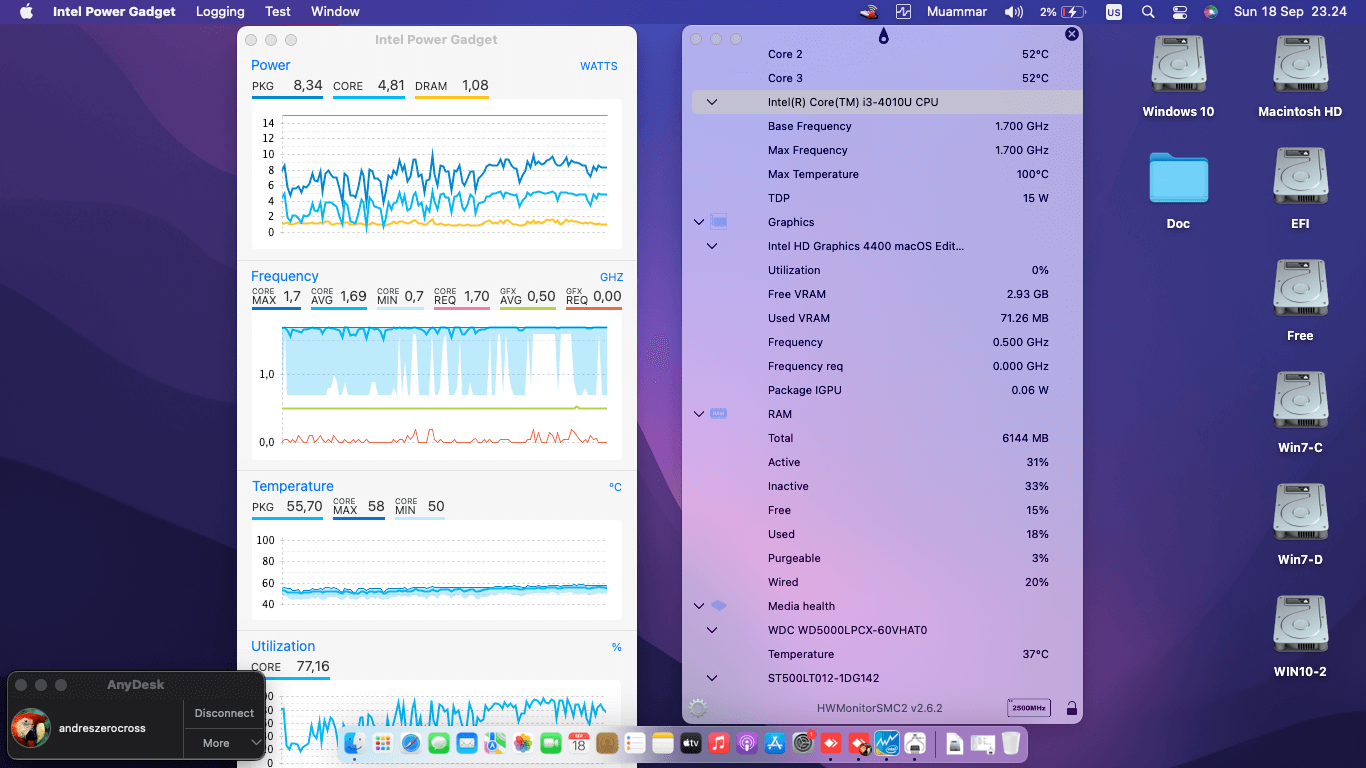Screen dimensions: 1366x768
Task: Open Maps from the Dock
Action: [x=495, y=743]
